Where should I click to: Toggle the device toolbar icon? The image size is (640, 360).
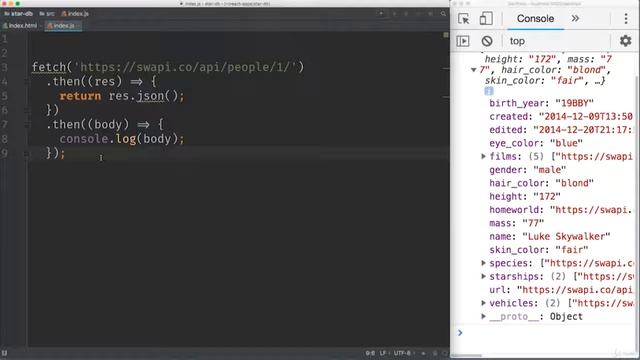coord(486,19)
